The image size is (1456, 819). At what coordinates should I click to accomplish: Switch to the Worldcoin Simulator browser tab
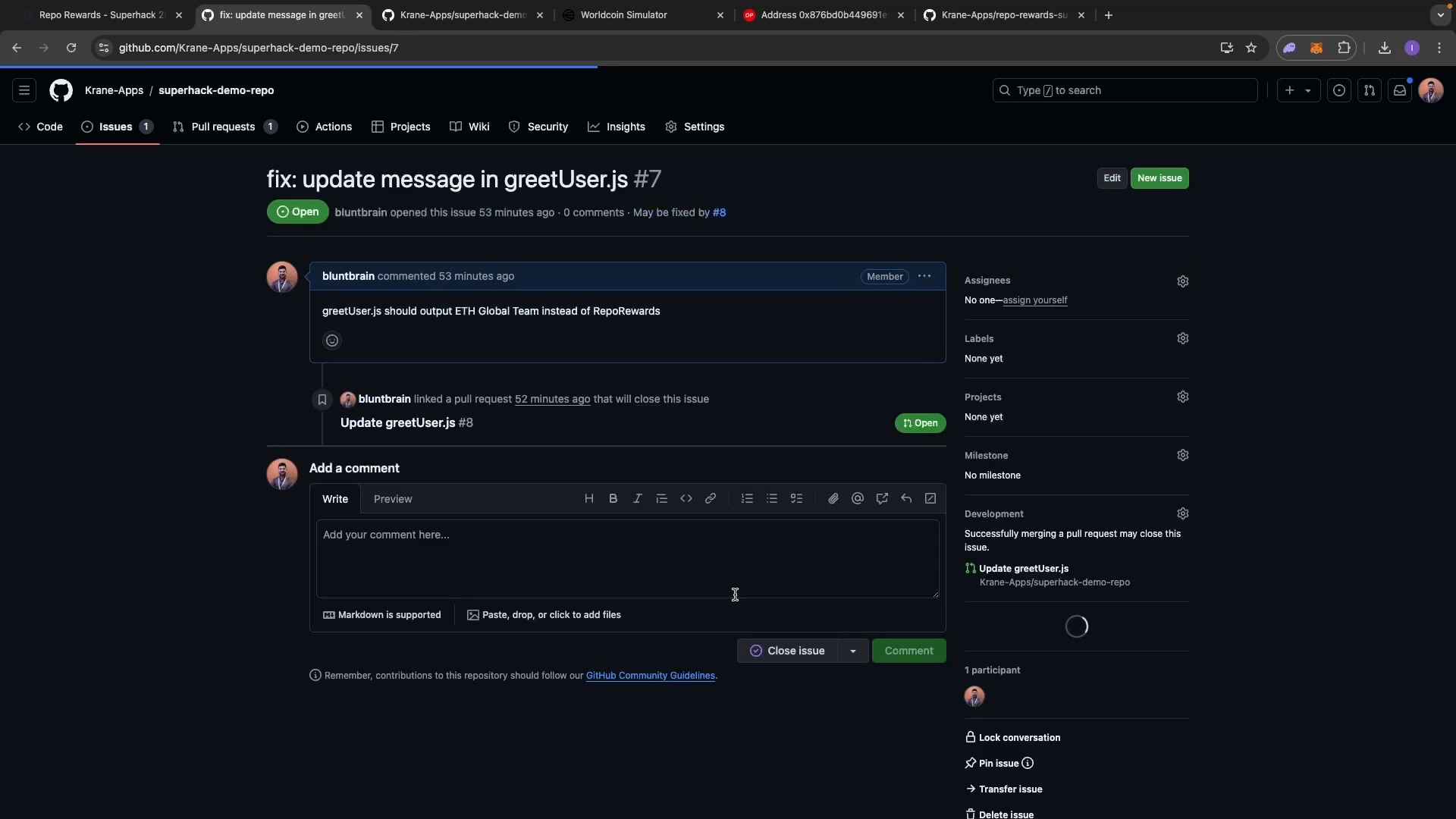643,15
